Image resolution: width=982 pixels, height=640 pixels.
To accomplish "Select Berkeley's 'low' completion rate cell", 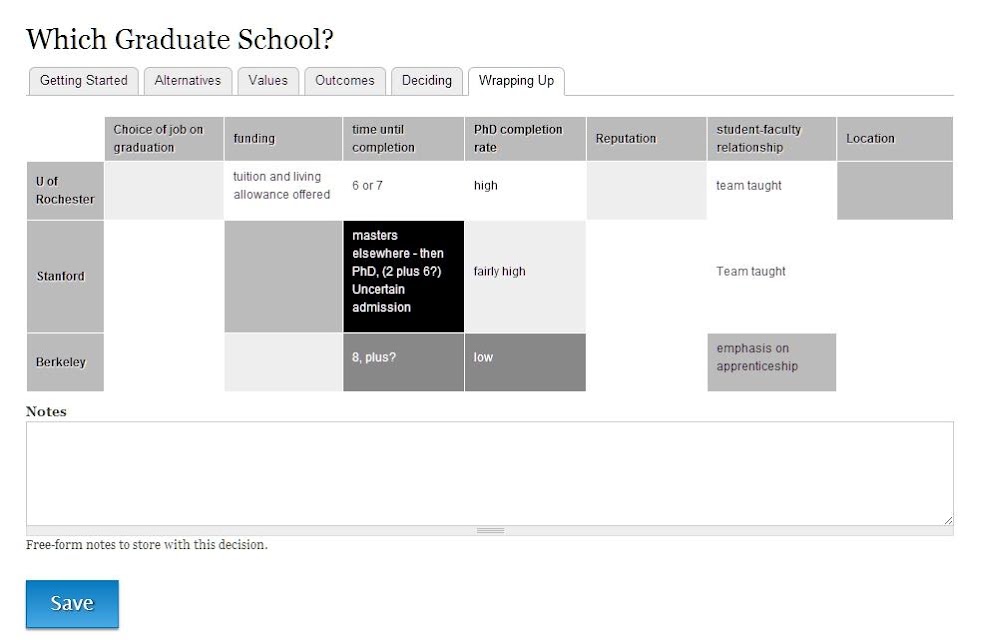I will (525, 362).
